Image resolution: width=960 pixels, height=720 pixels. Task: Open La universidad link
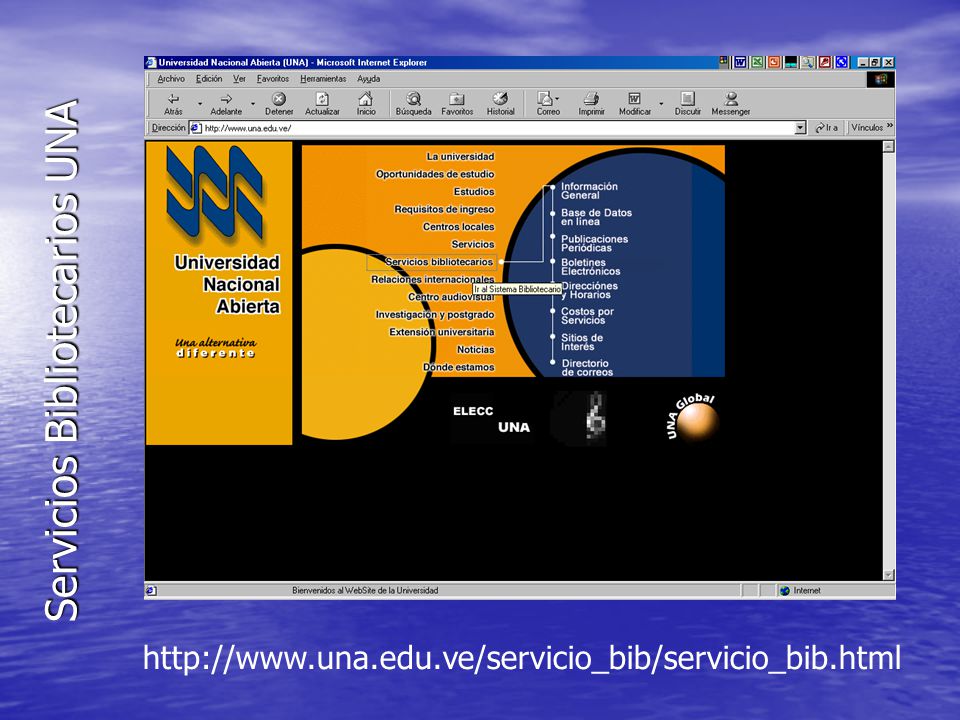pyautogui.click(x=460, y=157)
